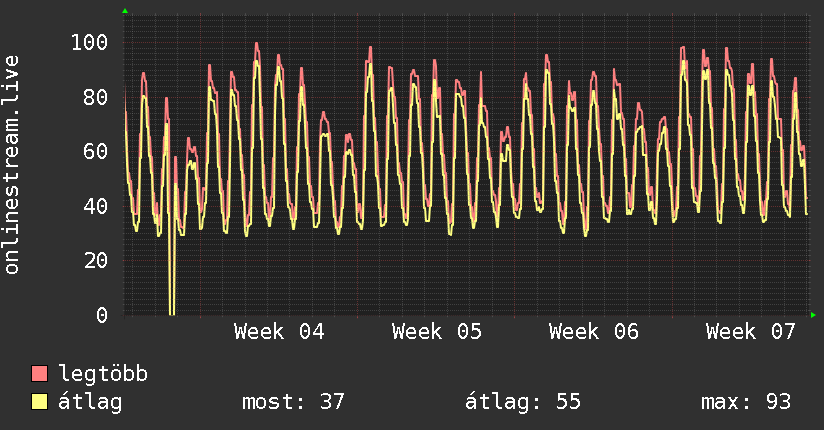Click the Week 05 axis label
The image size is (824, 430).
pos(437,331)
